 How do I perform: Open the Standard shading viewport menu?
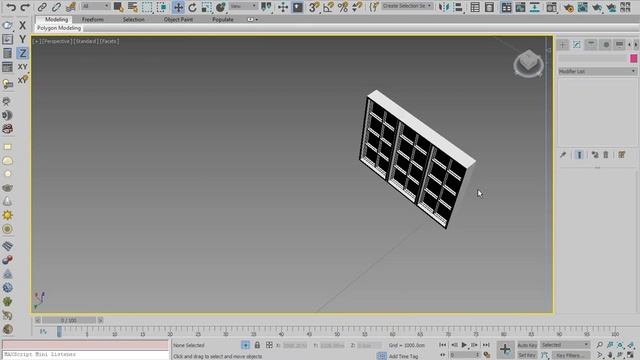[x=86, y=41]
